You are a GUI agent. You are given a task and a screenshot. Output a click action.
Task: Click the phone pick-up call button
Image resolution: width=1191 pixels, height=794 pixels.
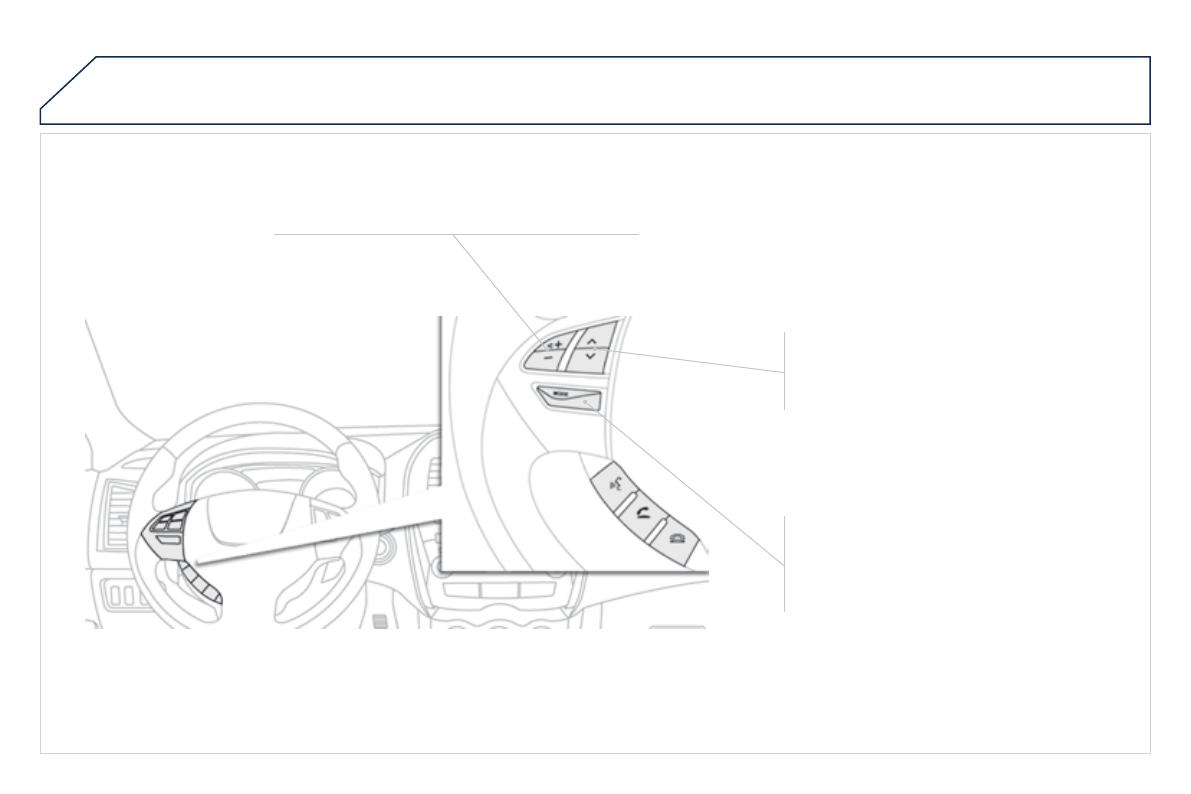click(643, 514)
